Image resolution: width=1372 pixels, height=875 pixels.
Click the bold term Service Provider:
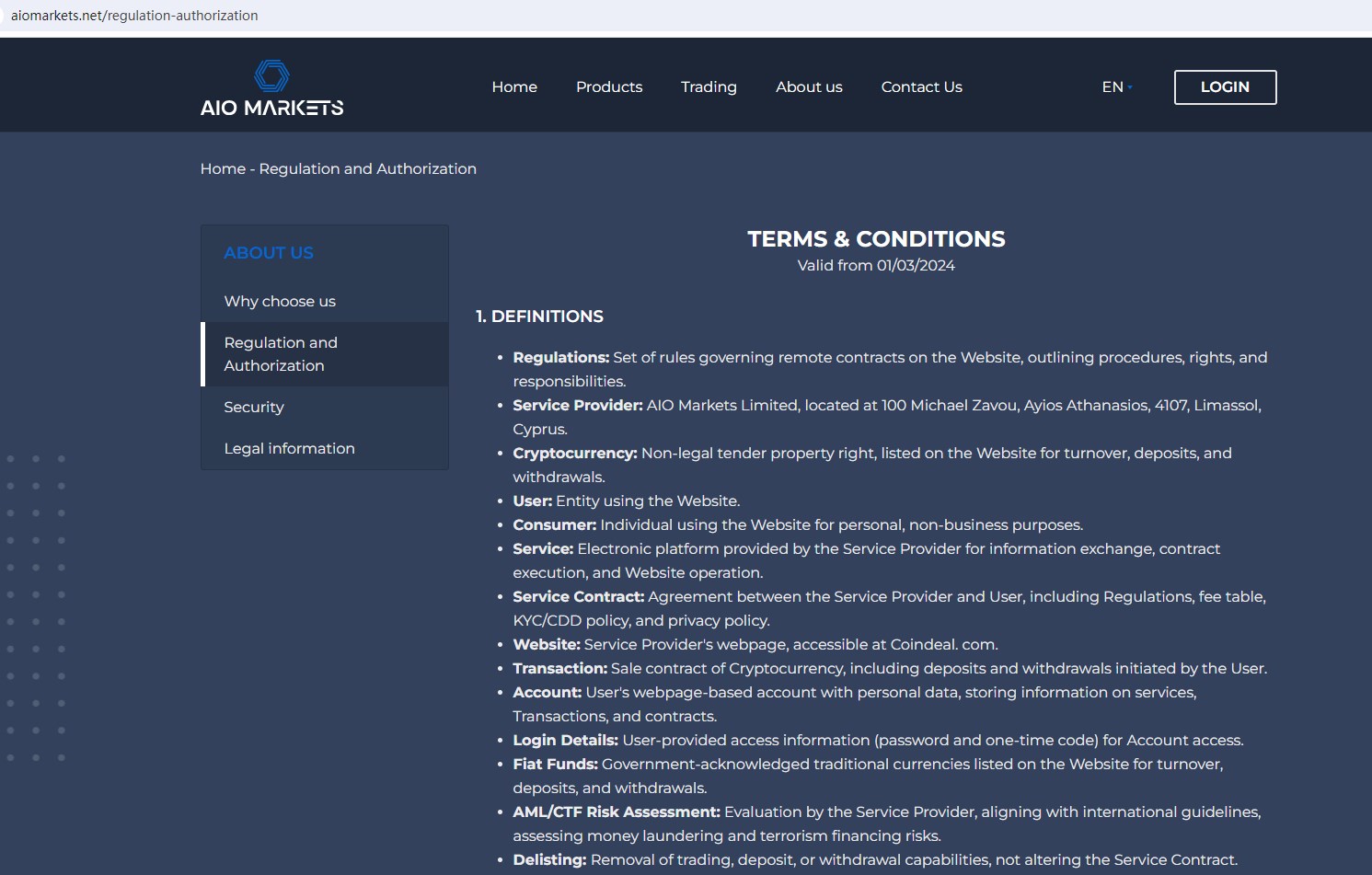[578, 405]
